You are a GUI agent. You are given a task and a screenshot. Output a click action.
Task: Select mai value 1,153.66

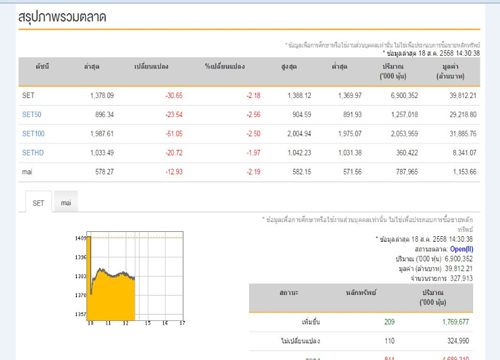(465, 172)
